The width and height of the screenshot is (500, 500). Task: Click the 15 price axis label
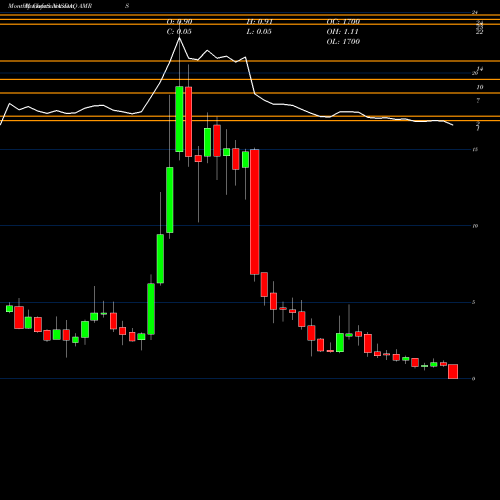click(x=475, y=149)
